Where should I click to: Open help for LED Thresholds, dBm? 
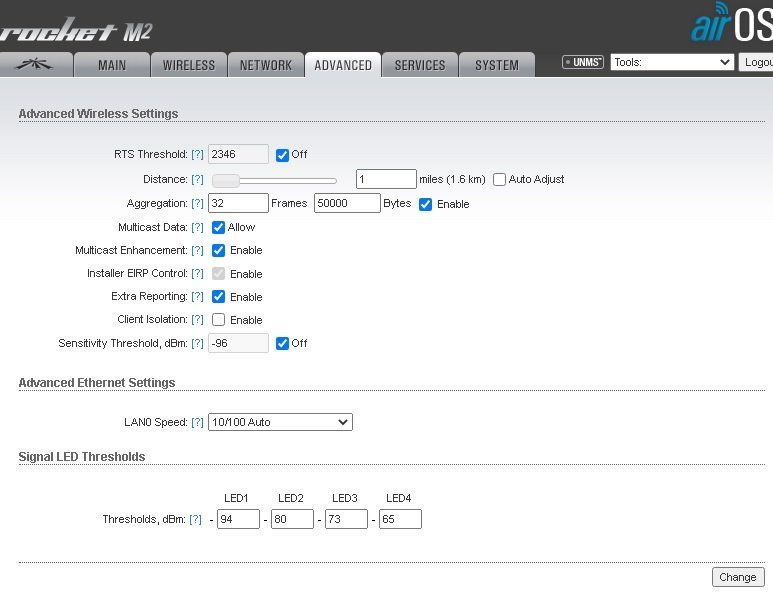[195, 519]
